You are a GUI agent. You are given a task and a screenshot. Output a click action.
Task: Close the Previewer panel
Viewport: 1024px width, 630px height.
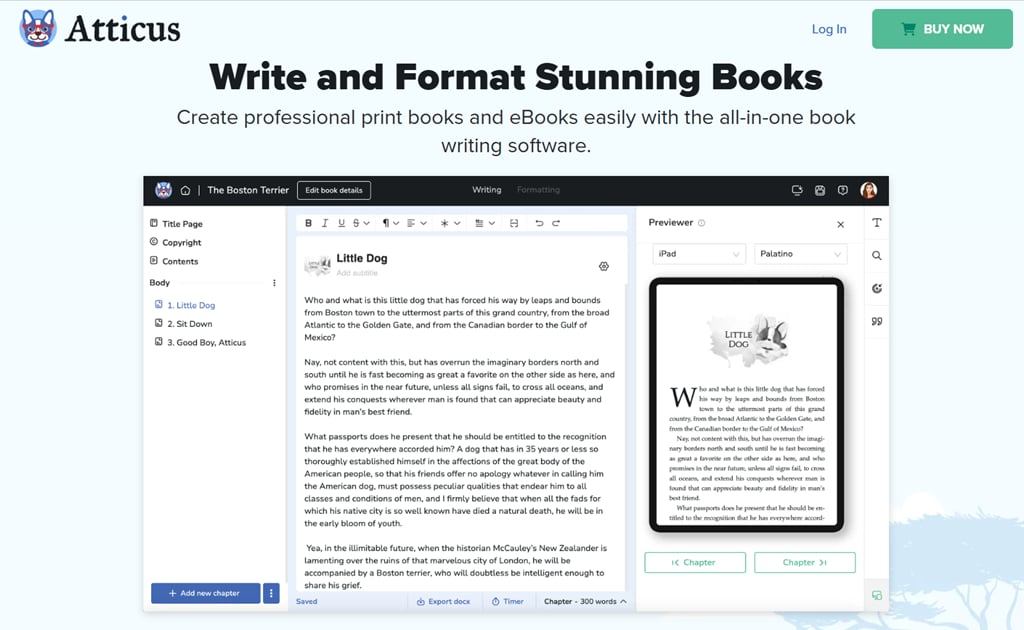click(840, 225)
